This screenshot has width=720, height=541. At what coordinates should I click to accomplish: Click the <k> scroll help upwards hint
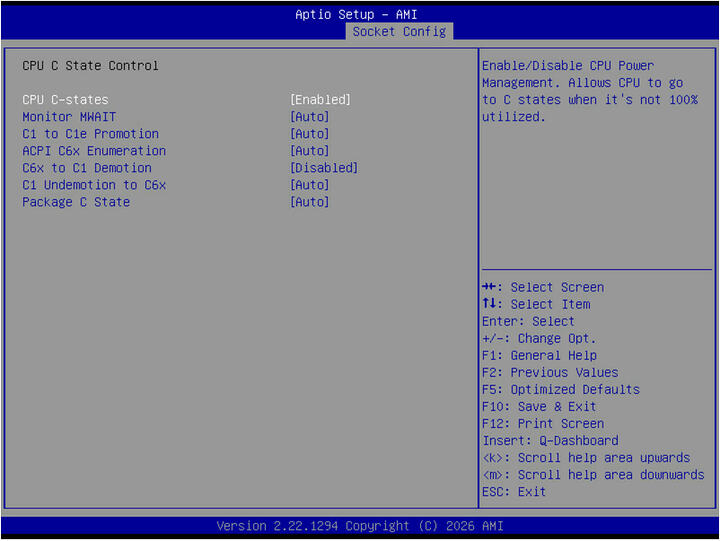pos(586,457)
